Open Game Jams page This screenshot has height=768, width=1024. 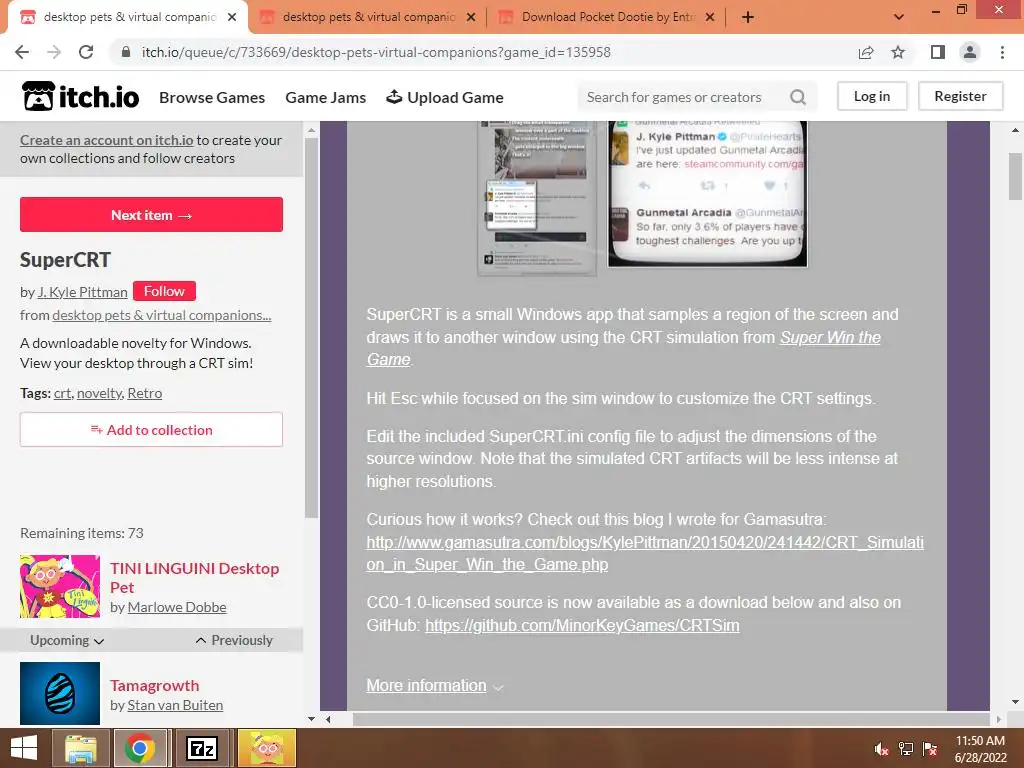pyautogui.click(x=325, y=97)
